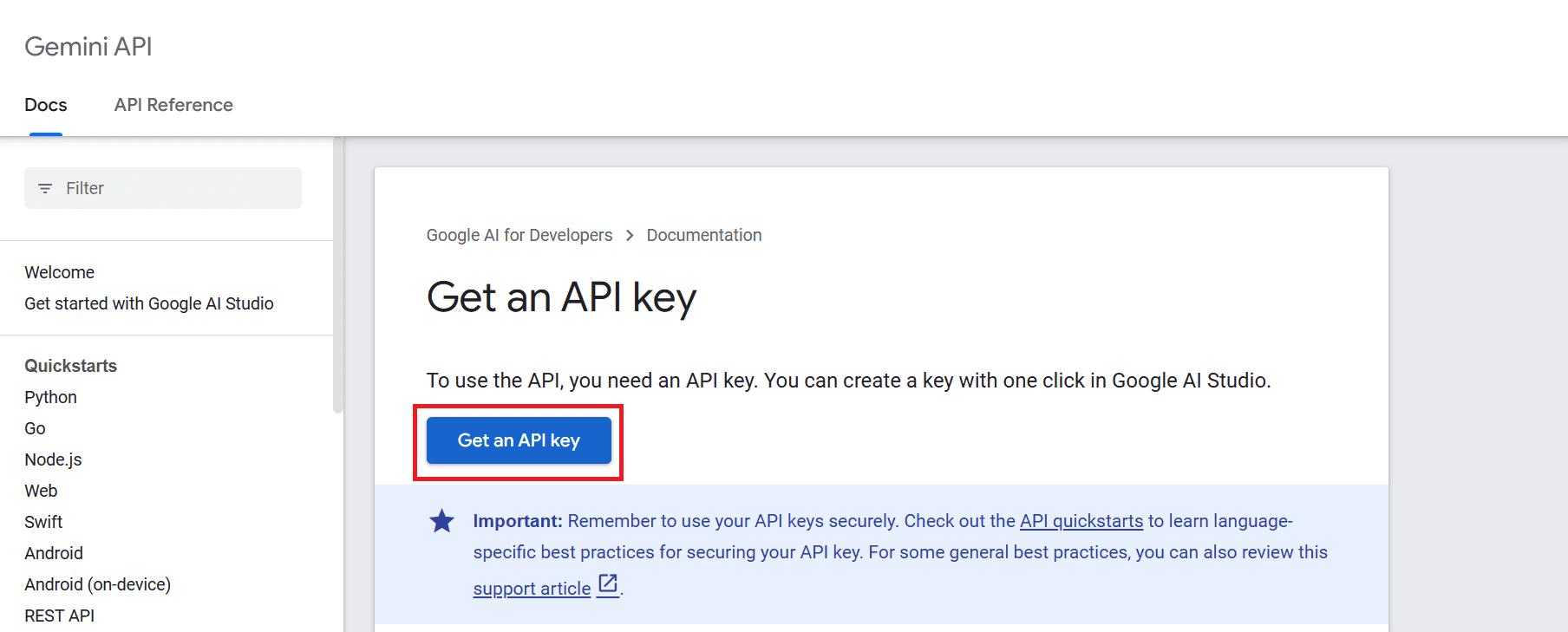Click the external link icon after support article
1568x632 pixels.
608,585
